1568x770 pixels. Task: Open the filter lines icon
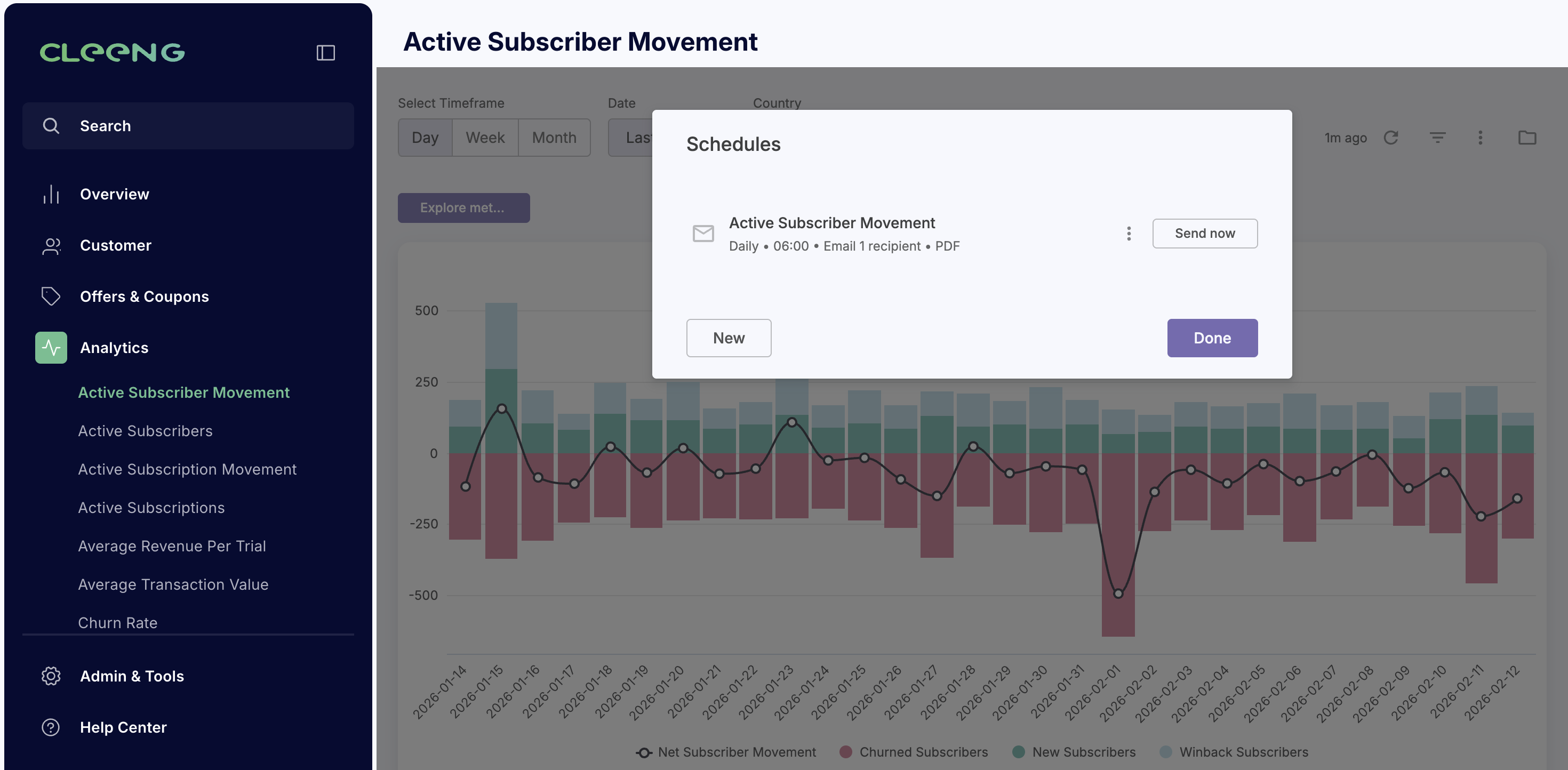[x=1437, y=138]
